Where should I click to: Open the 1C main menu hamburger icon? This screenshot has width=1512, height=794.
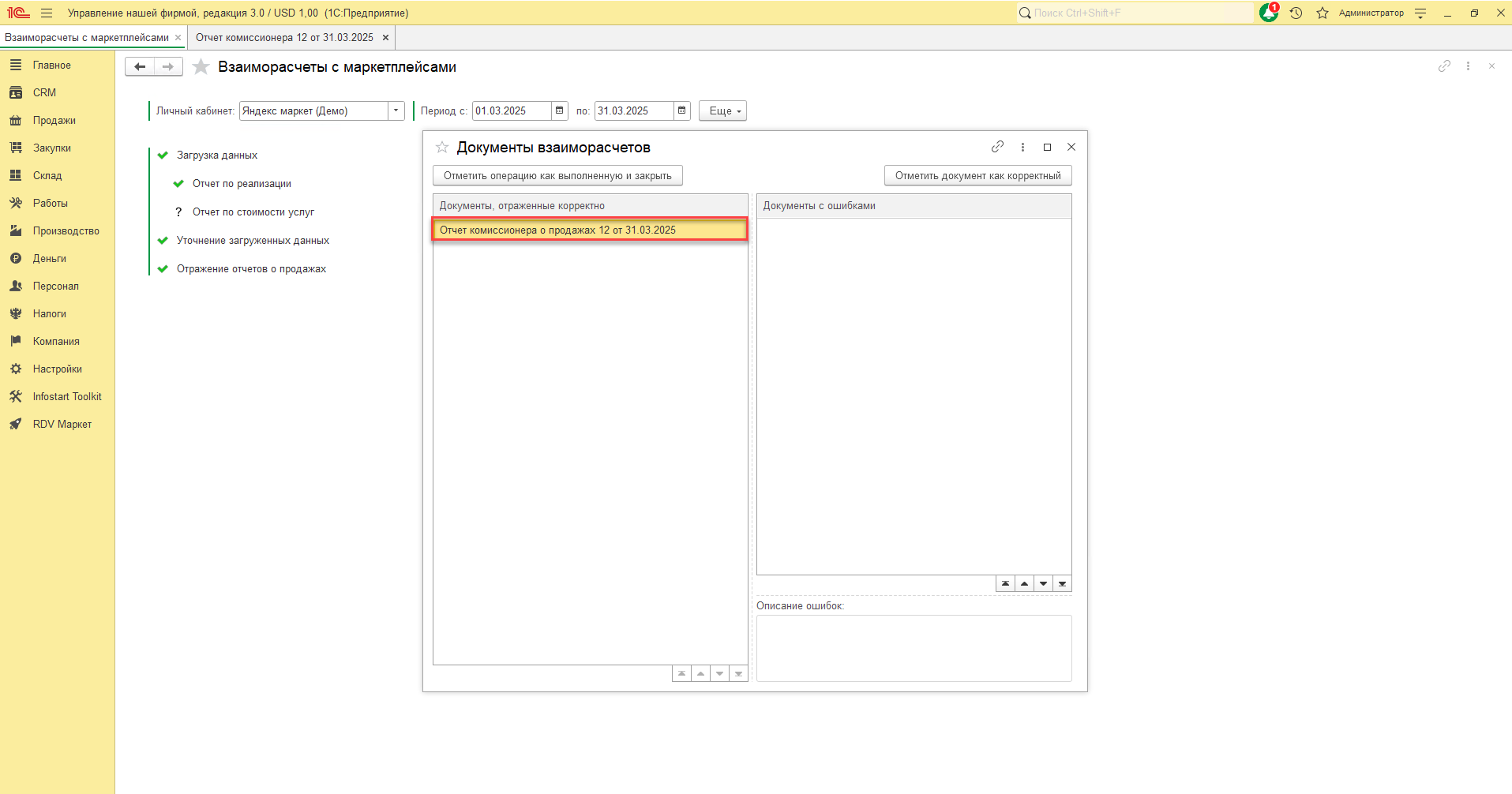pyautogui.click(x=47, y=13)
